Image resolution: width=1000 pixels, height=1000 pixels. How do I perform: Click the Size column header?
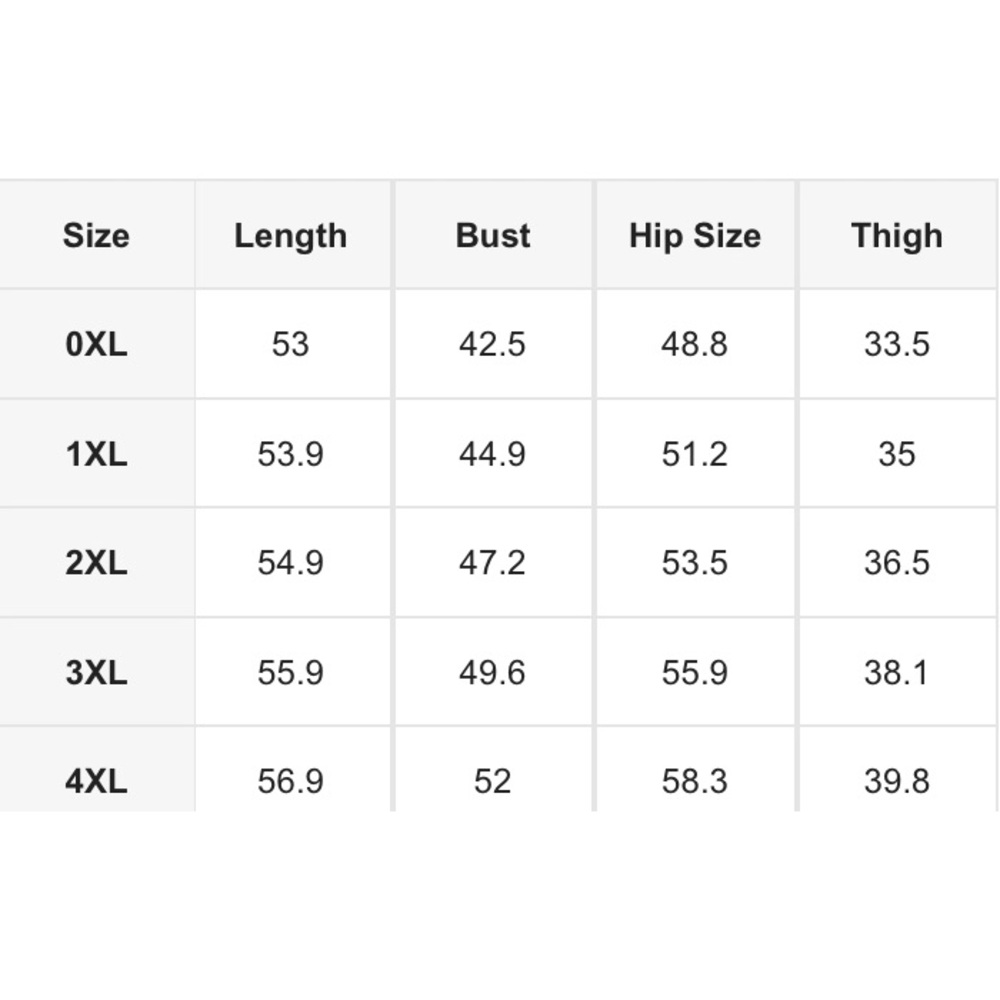[96, 235]
